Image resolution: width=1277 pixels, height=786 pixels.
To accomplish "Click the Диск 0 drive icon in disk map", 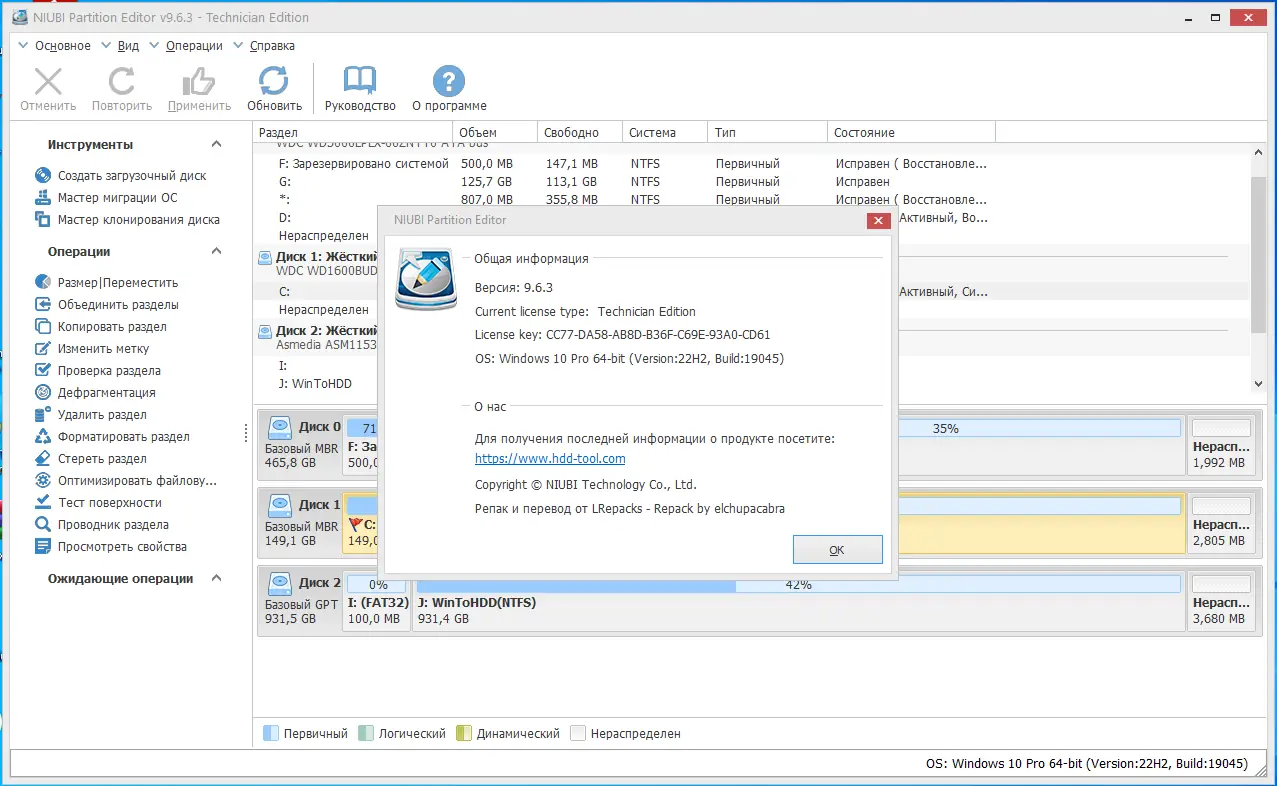I will click(x=281, y=426).
